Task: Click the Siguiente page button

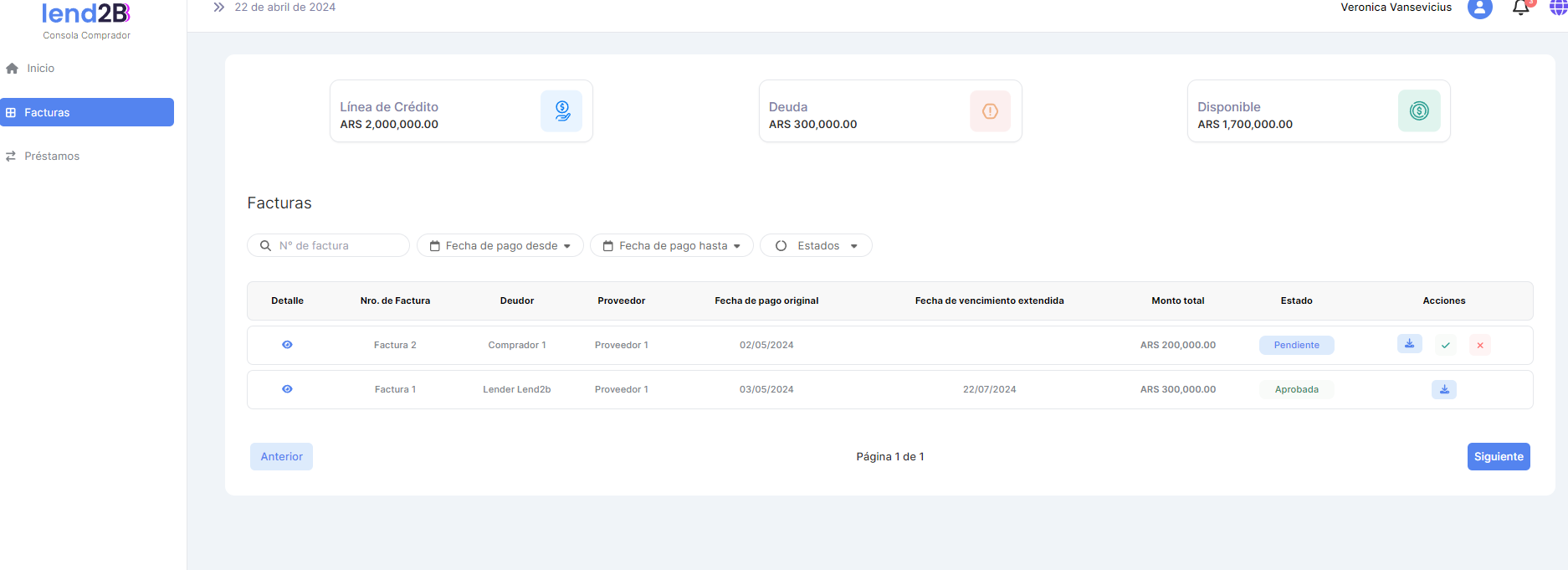Action: pyautogui.click(x=1498, y=456)
